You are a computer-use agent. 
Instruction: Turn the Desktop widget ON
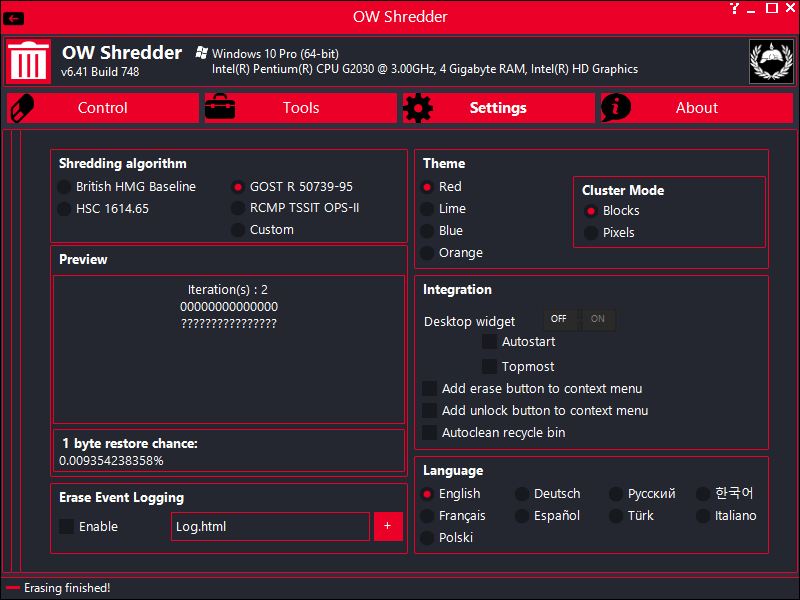click(598, 319)
